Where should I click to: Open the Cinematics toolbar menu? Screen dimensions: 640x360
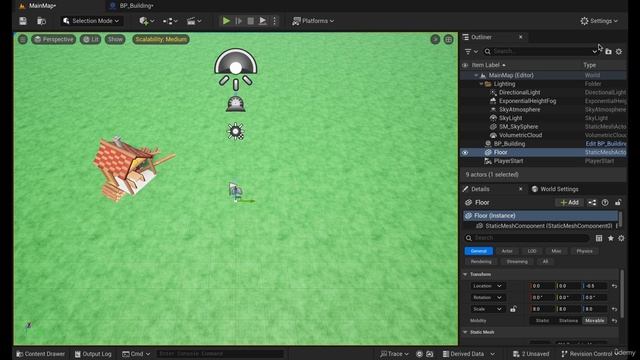click(x=194, y=21)
